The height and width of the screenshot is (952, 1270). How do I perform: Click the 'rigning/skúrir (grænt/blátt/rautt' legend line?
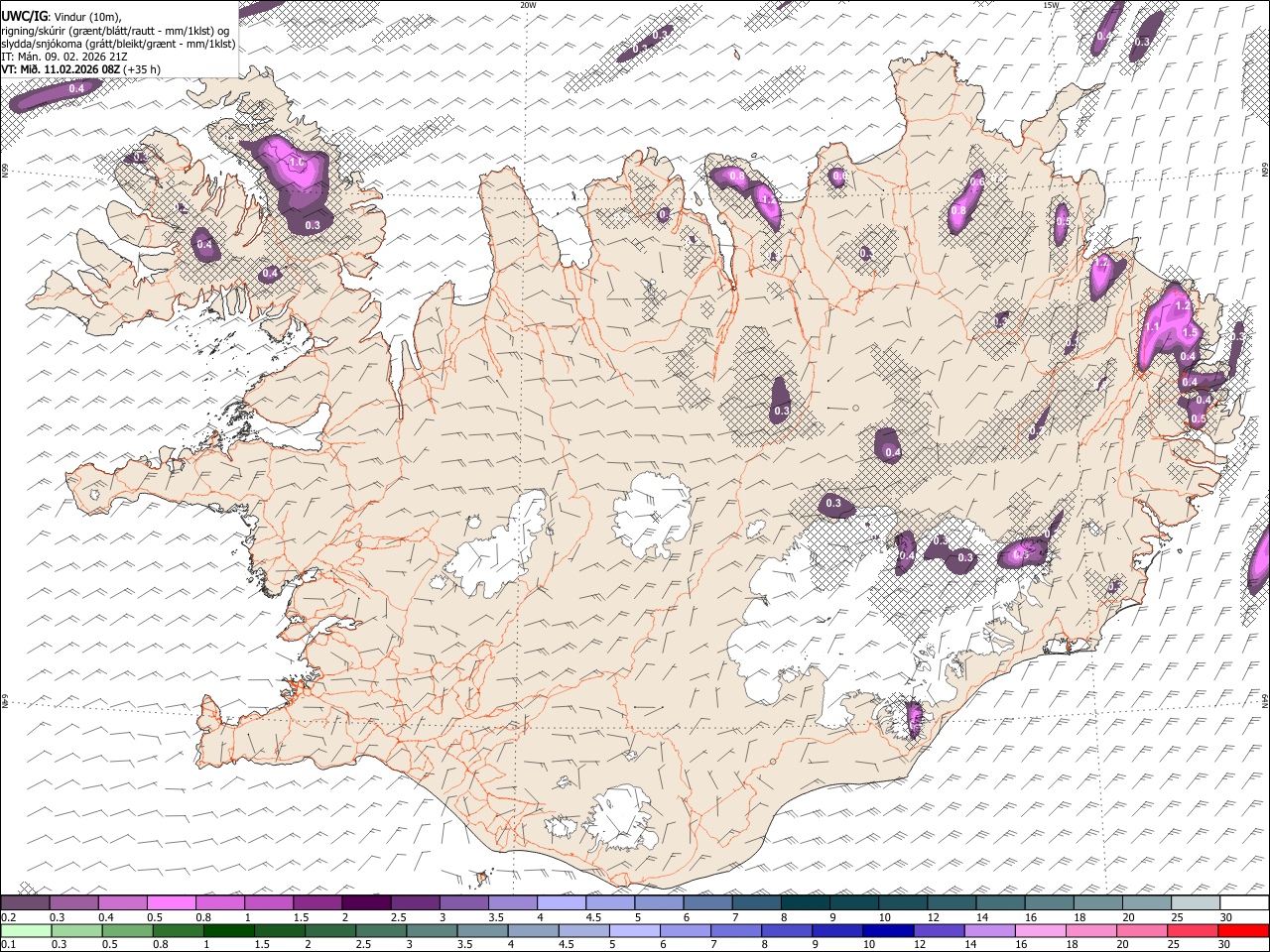click(x=116, y=30)
